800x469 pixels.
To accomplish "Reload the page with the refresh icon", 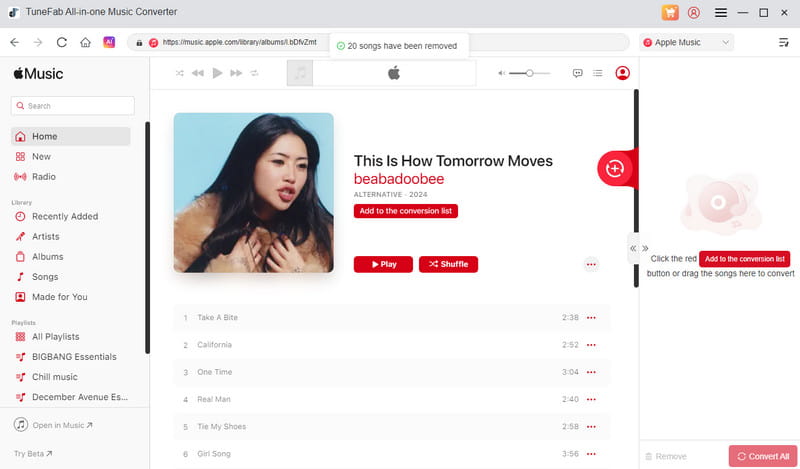I will 62,42.
